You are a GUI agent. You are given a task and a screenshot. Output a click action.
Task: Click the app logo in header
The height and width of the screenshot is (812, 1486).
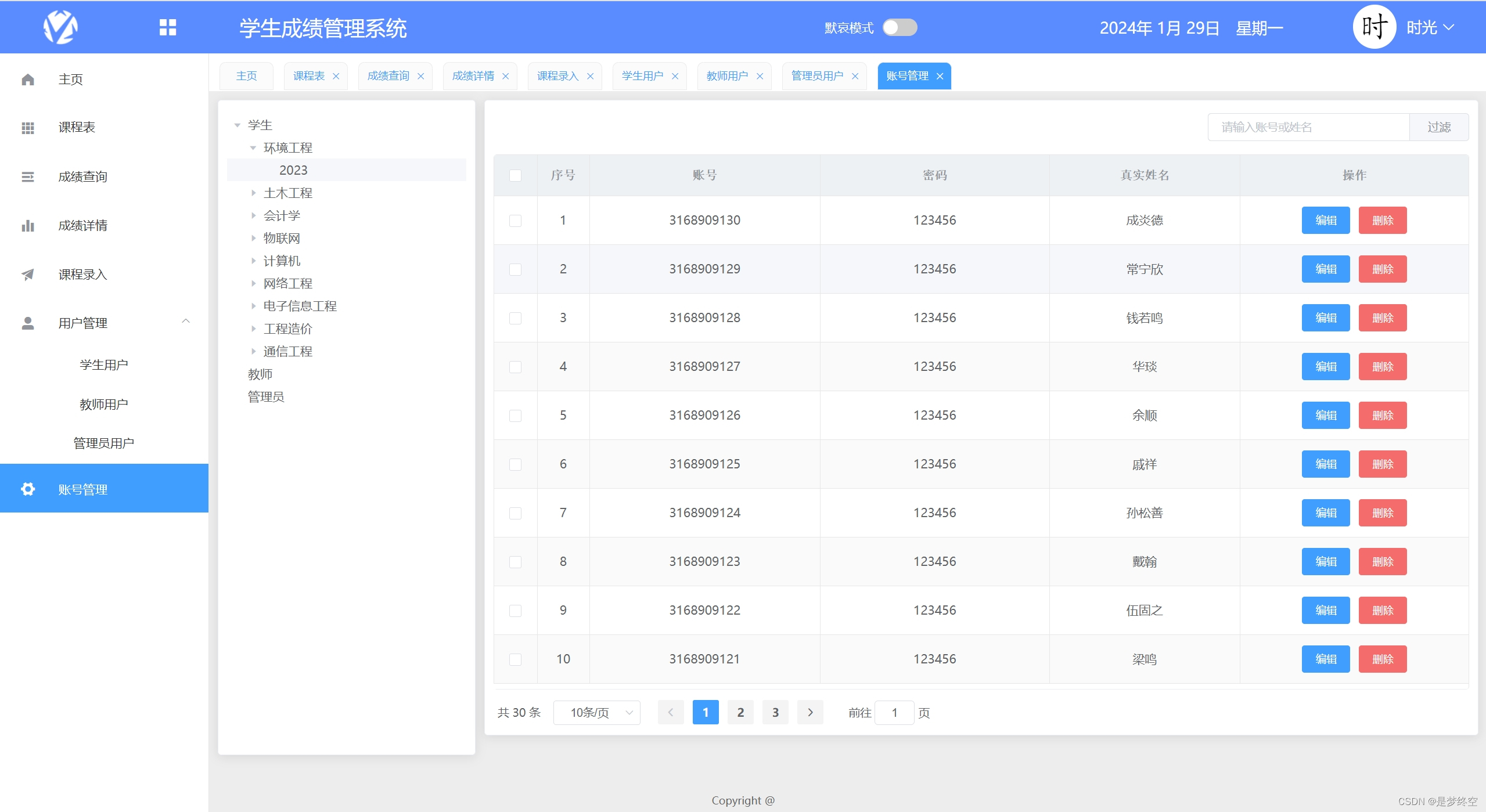tap(60, 27)
